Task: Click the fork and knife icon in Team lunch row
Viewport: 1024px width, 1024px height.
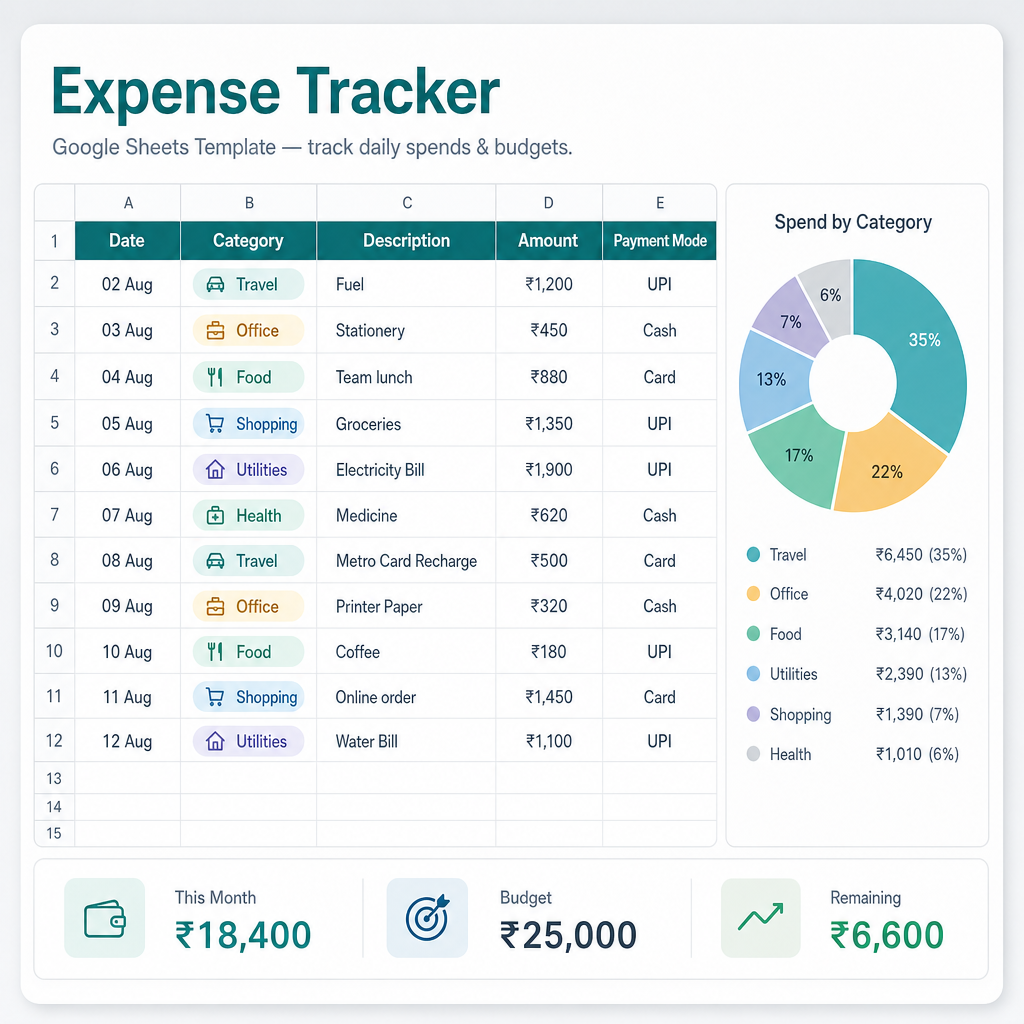Action: point(215,377)
